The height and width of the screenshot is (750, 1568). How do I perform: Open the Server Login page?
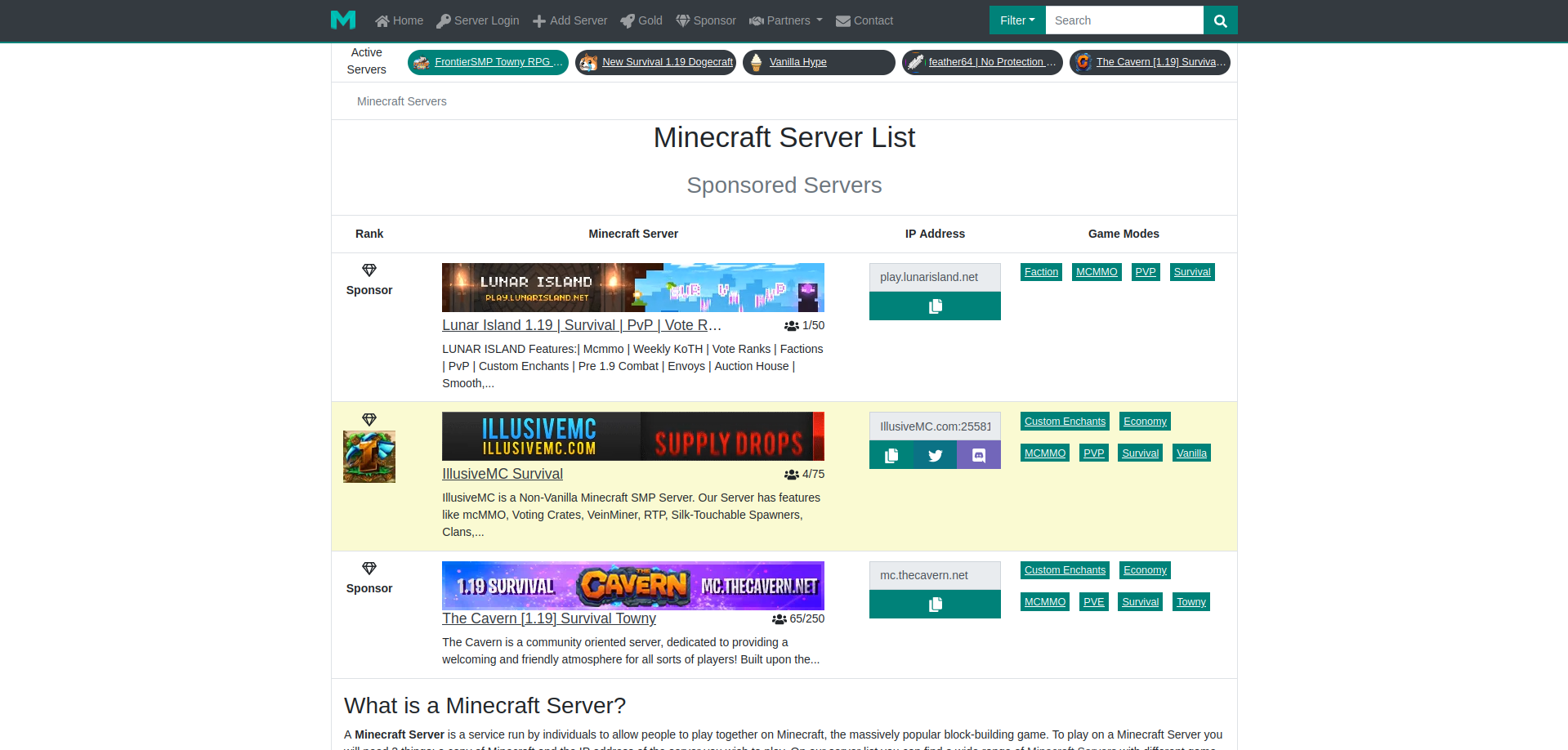[x=477, y=20]
